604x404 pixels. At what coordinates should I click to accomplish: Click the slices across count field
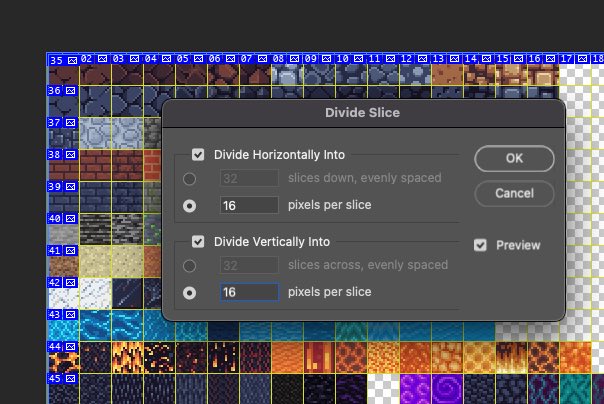249,265
